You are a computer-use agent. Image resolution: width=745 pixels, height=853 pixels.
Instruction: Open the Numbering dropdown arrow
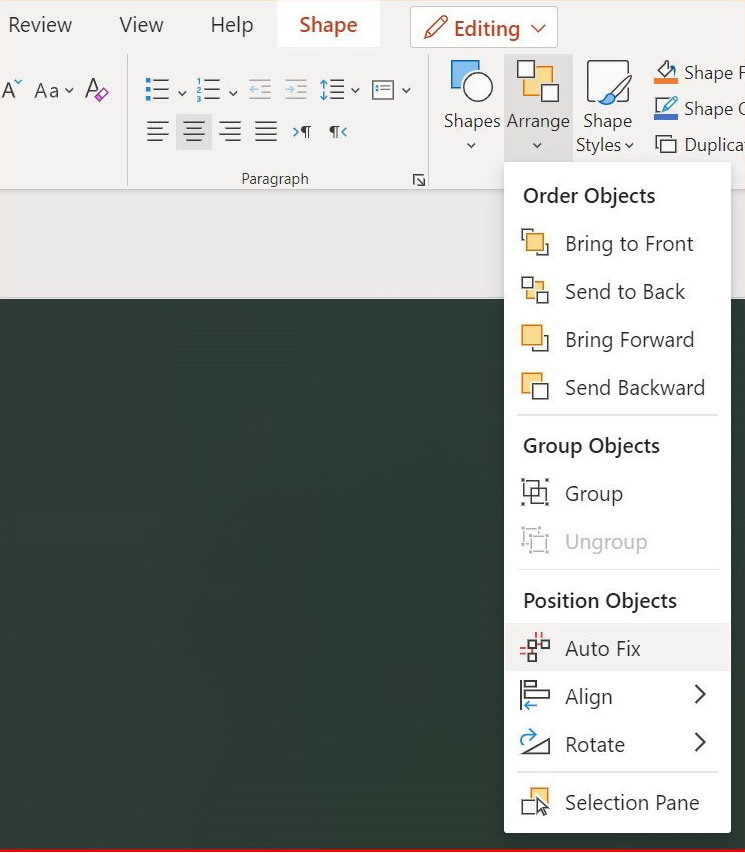click(233, 92)
